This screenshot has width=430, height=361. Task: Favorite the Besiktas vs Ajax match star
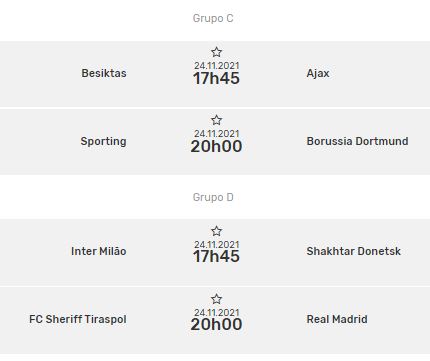[216, 52]
